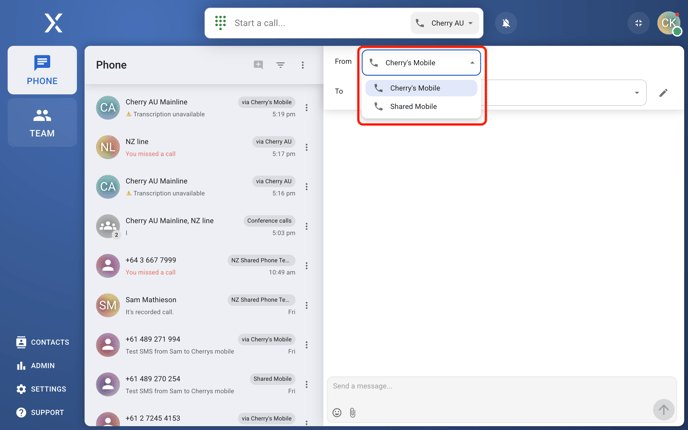The height and width of the screenshot is (430, 688).
Task: Open the Phone panel more options menu
Action: click(x=303, y=65)
